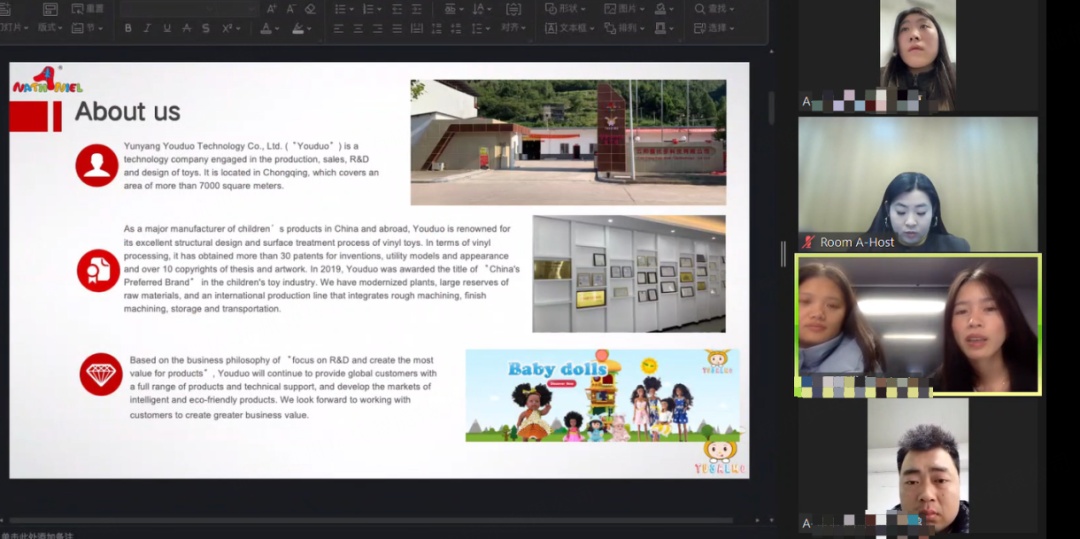Select the Room A-Host video tile
The image size is (1080, 539).
917,184
